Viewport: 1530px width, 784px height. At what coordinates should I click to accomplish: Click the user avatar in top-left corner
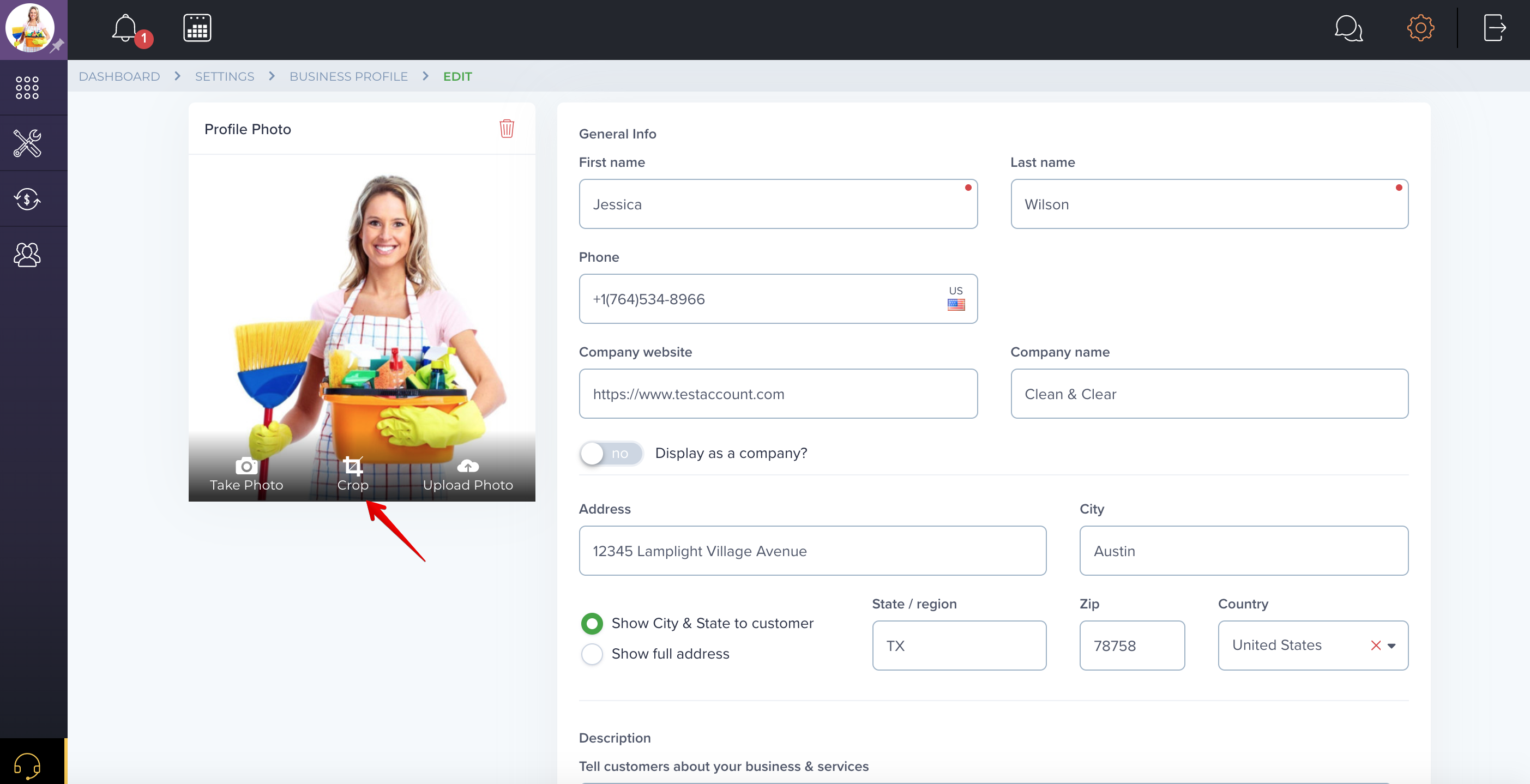(x=29, y=28)
